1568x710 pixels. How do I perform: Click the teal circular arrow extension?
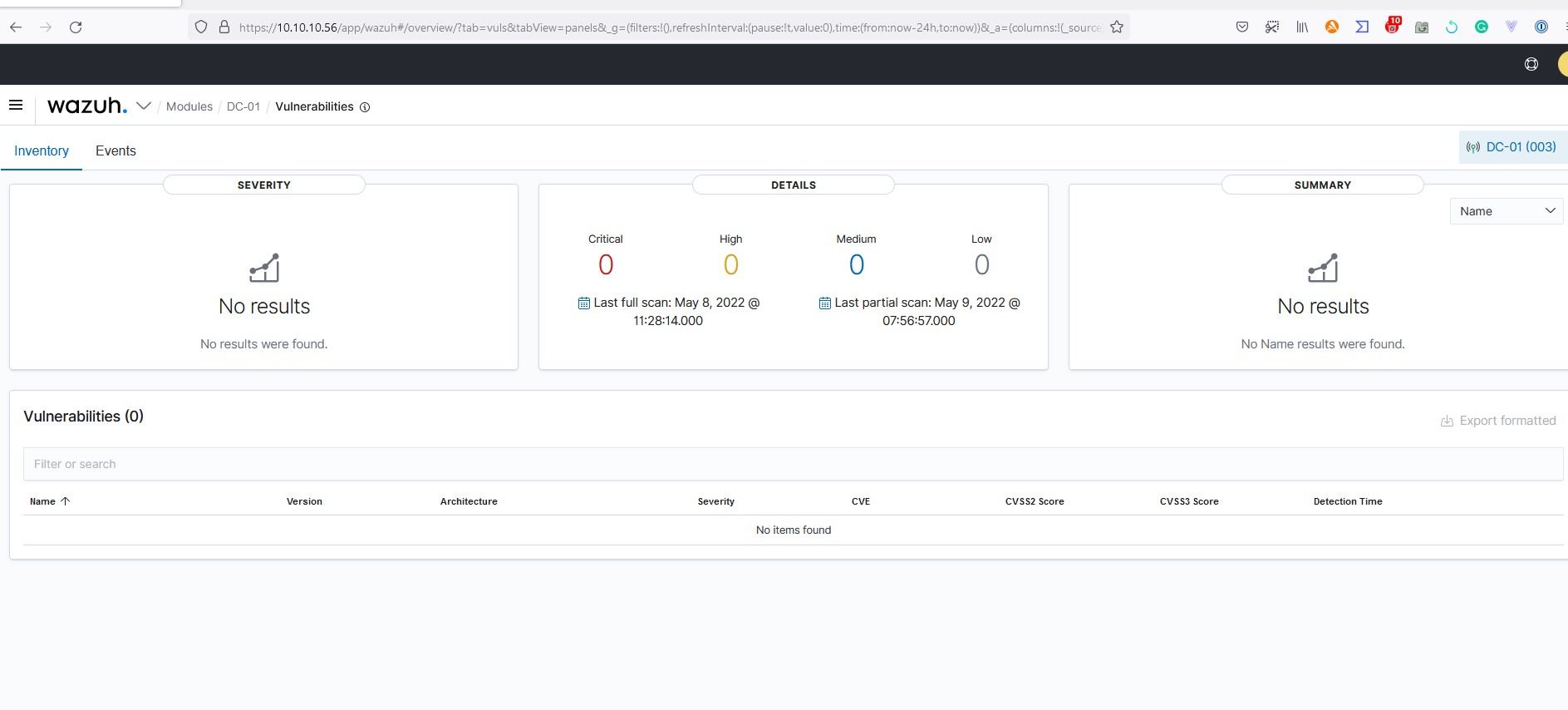1452,27
